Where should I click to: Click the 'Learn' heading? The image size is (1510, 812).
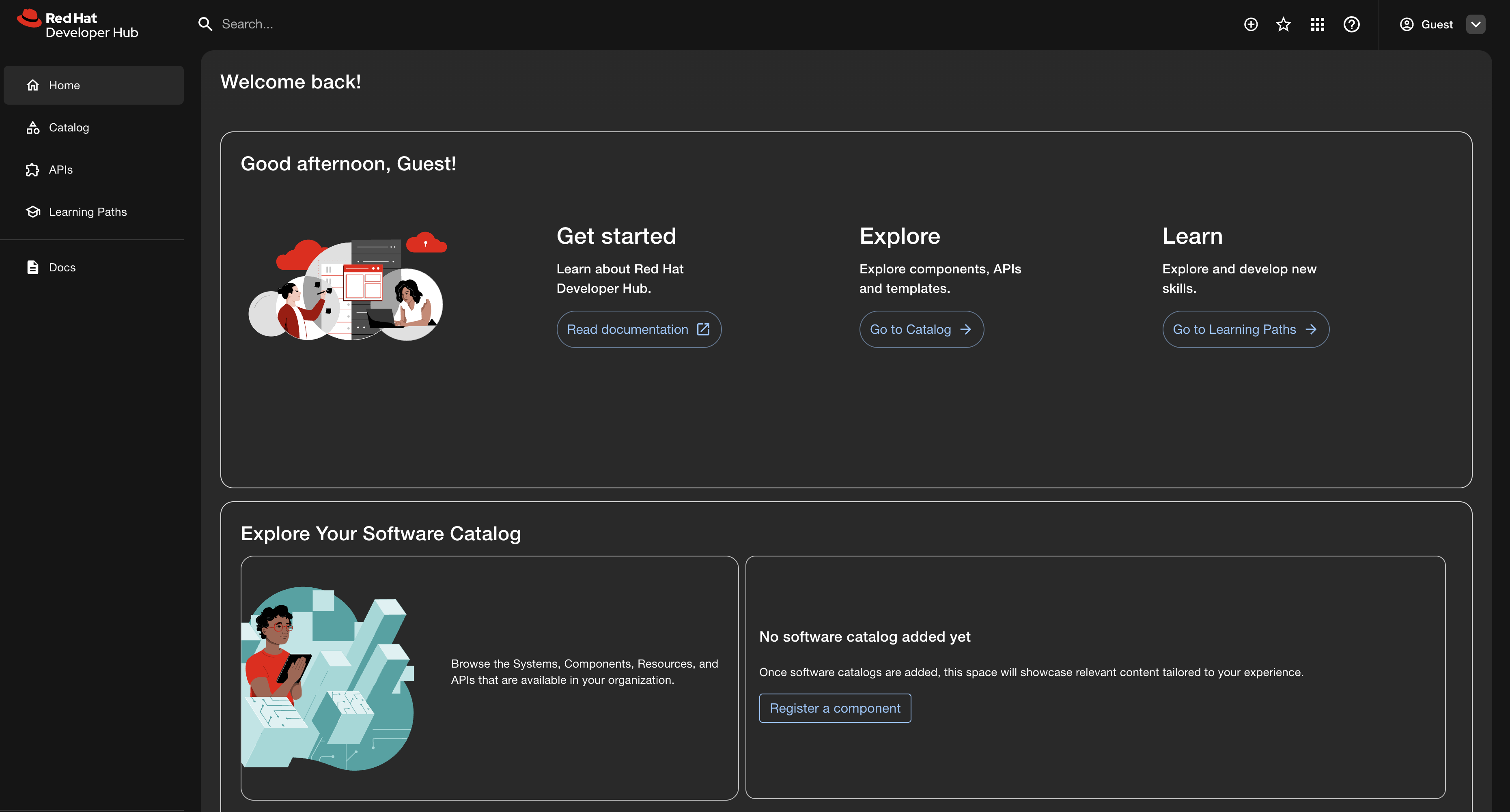coord(1192,236)
